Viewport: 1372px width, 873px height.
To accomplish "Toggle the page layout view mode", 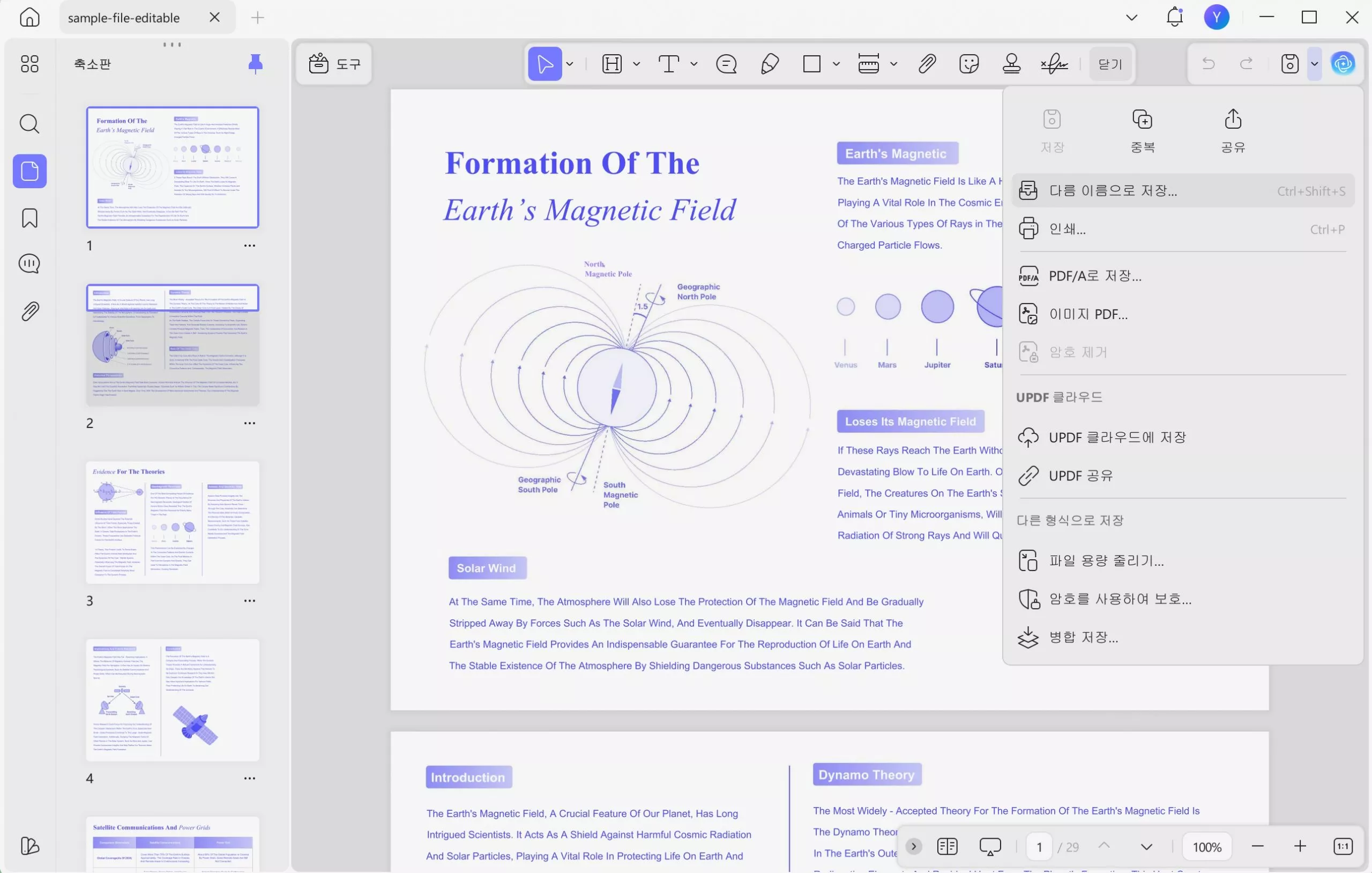I will (947, 847).
